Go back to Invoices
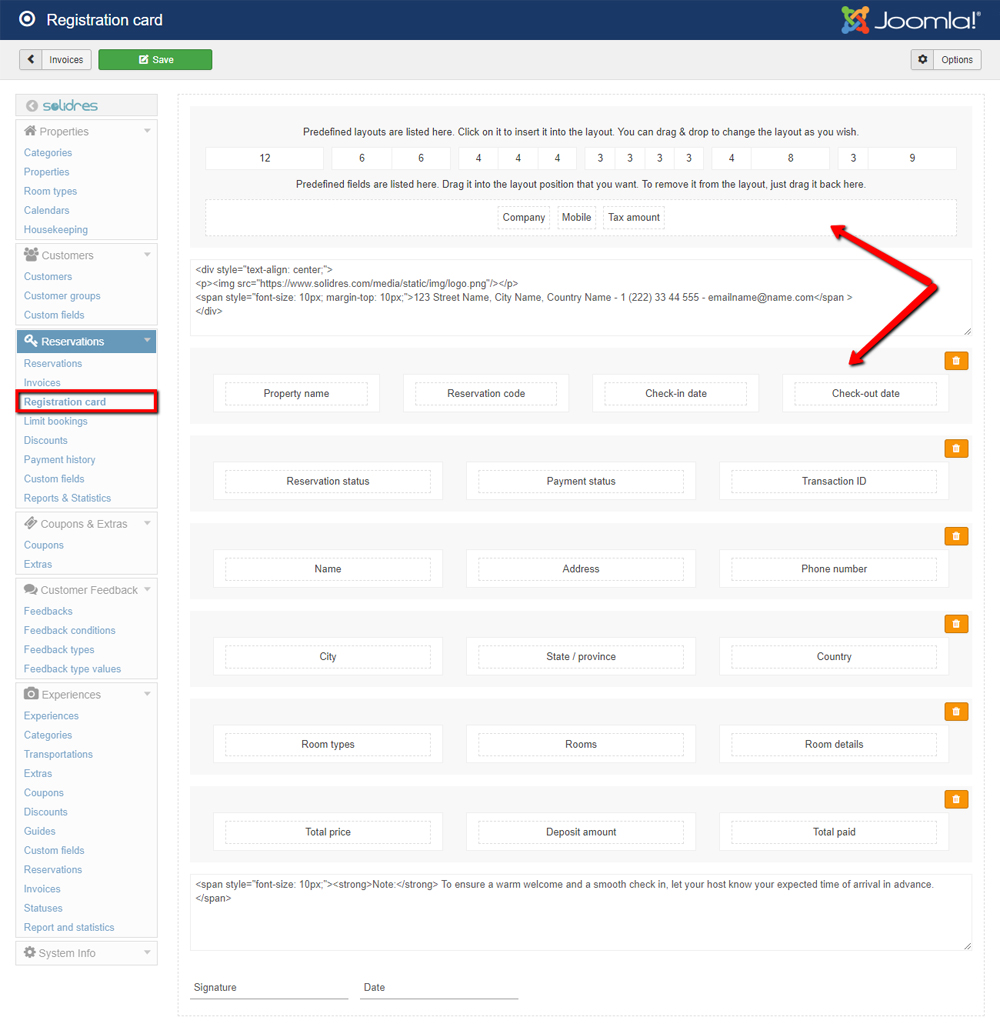The image size is (1000, 1025). (56, 60)
